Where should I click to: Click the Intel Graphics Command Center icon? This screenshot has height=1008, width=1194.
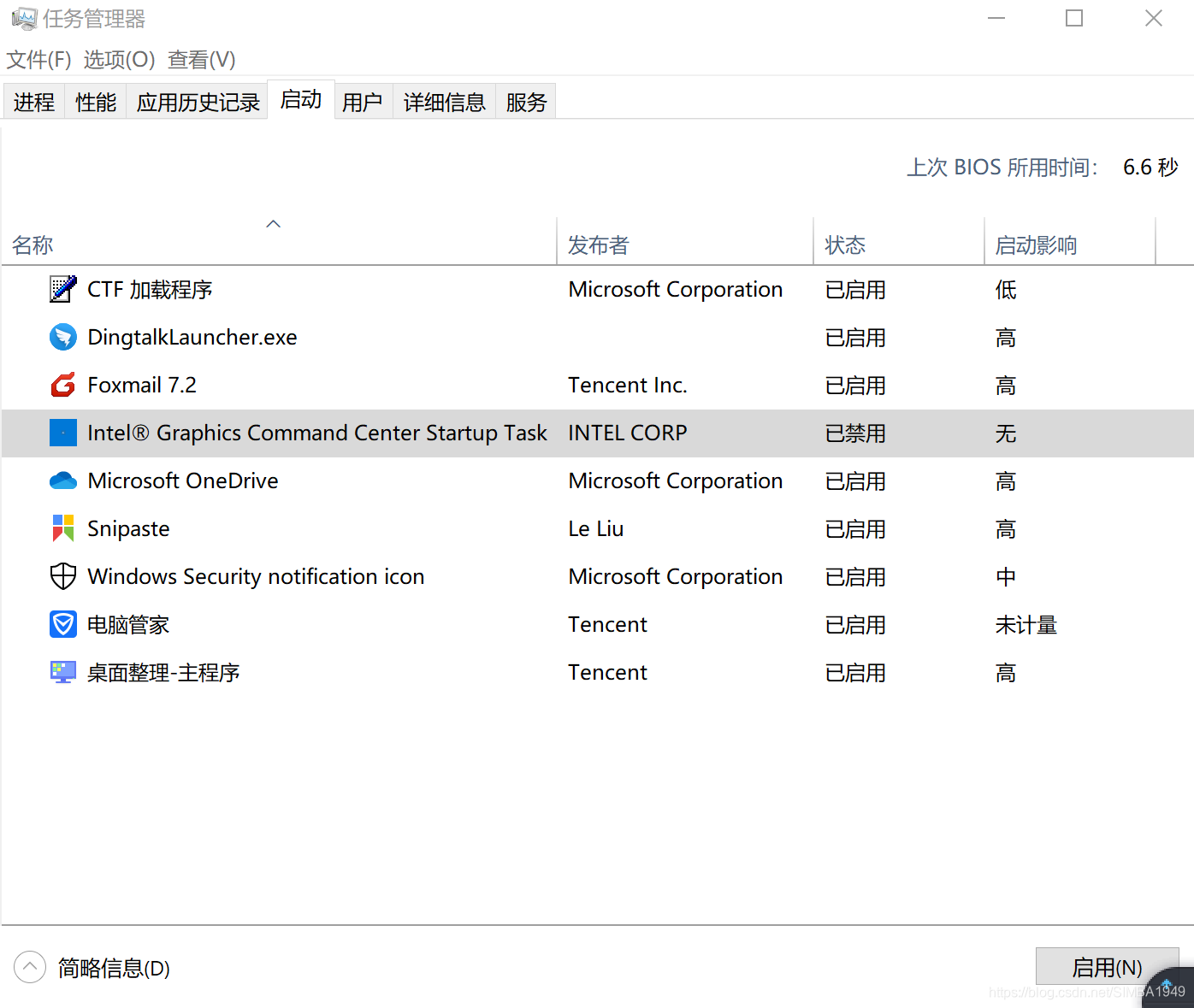point(62,433)
